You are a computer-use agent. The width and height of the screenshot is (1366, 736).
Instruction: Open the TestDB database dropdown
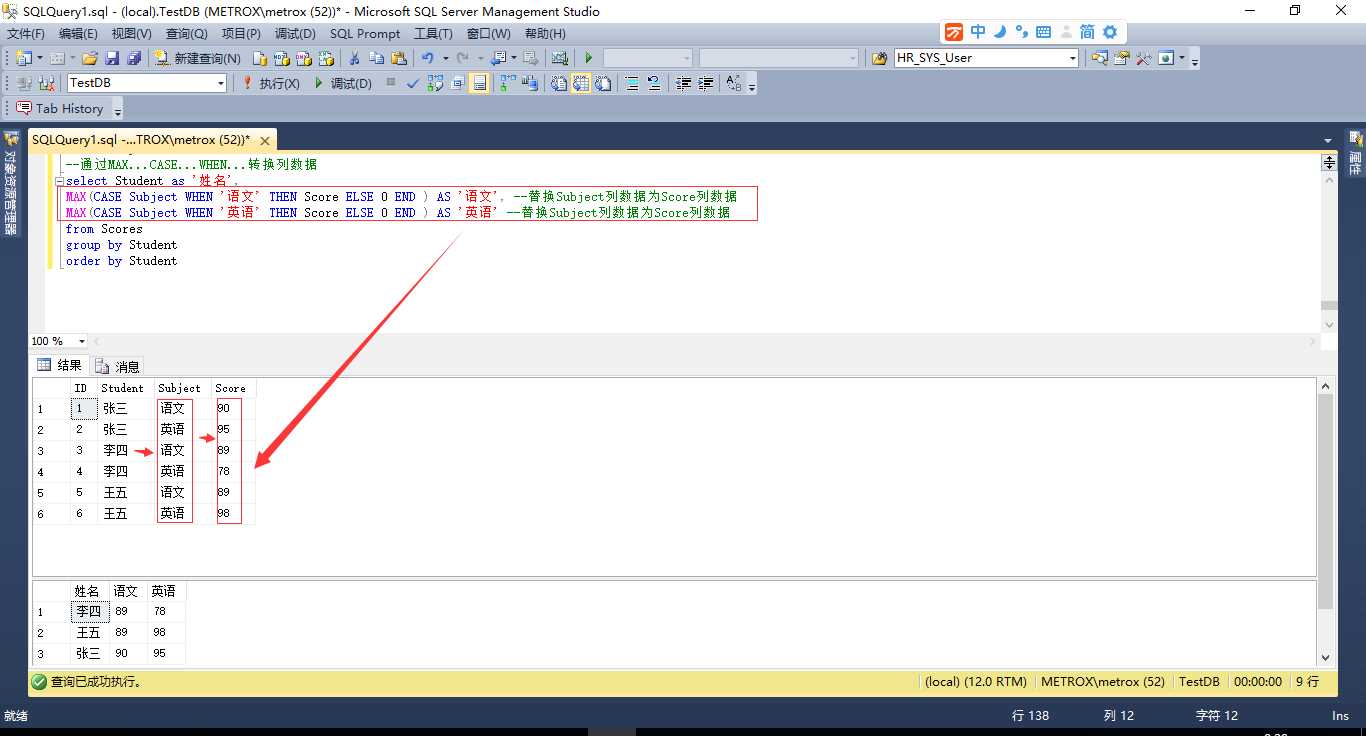[x=220, y=83]
